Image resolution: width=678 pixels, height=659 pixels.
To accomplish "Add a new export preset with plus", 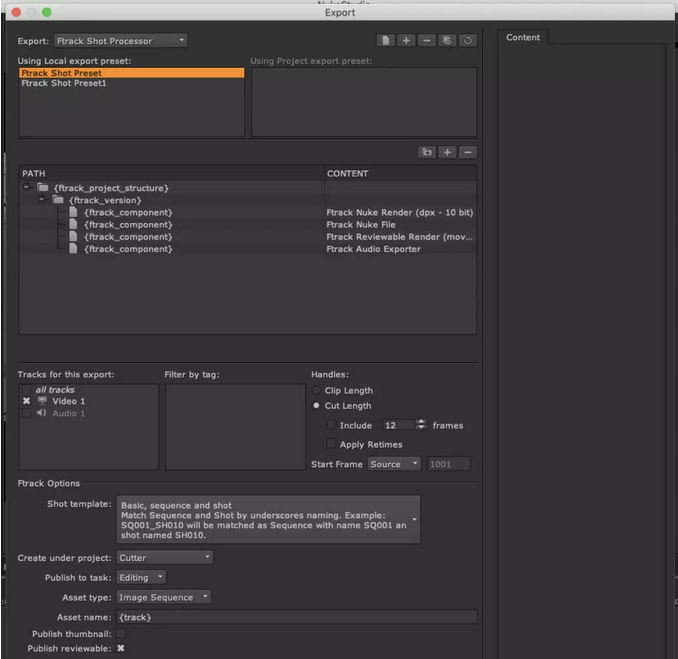I will point(406,41).
